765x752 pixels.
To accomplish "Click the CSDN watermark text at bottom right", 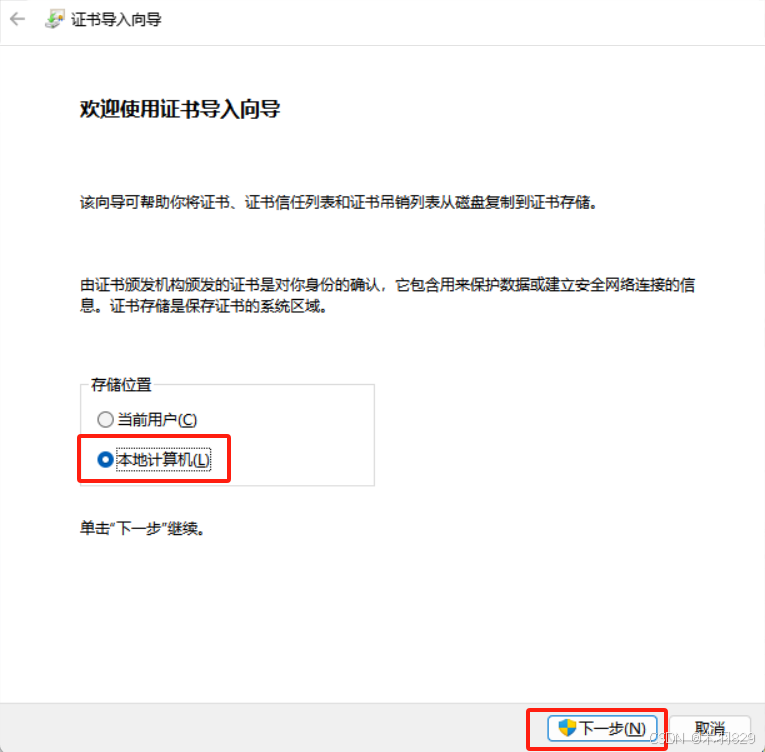I will point(703,738).
